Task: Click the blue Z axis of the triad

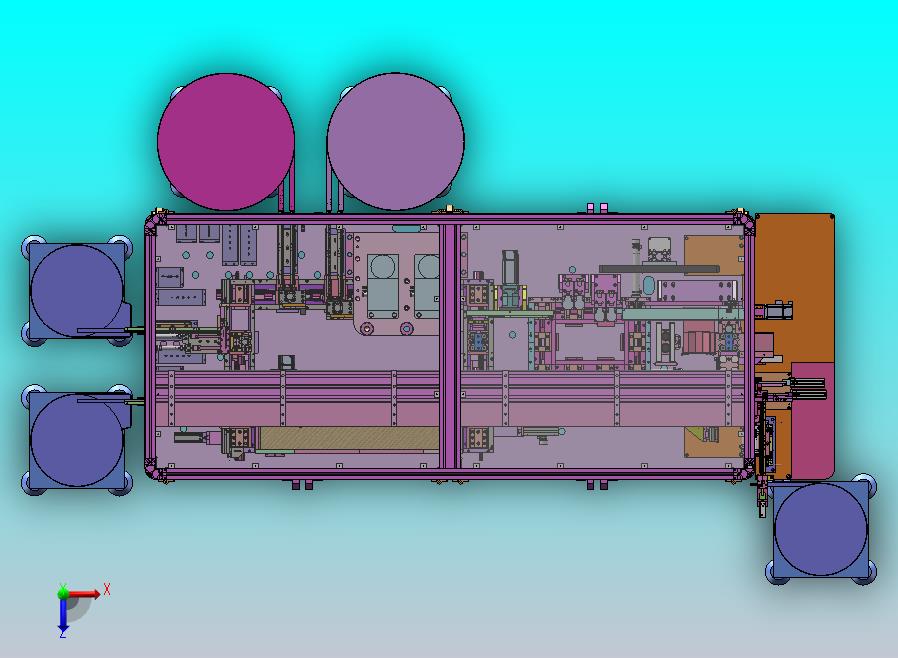Action: [x=63, y=613]
